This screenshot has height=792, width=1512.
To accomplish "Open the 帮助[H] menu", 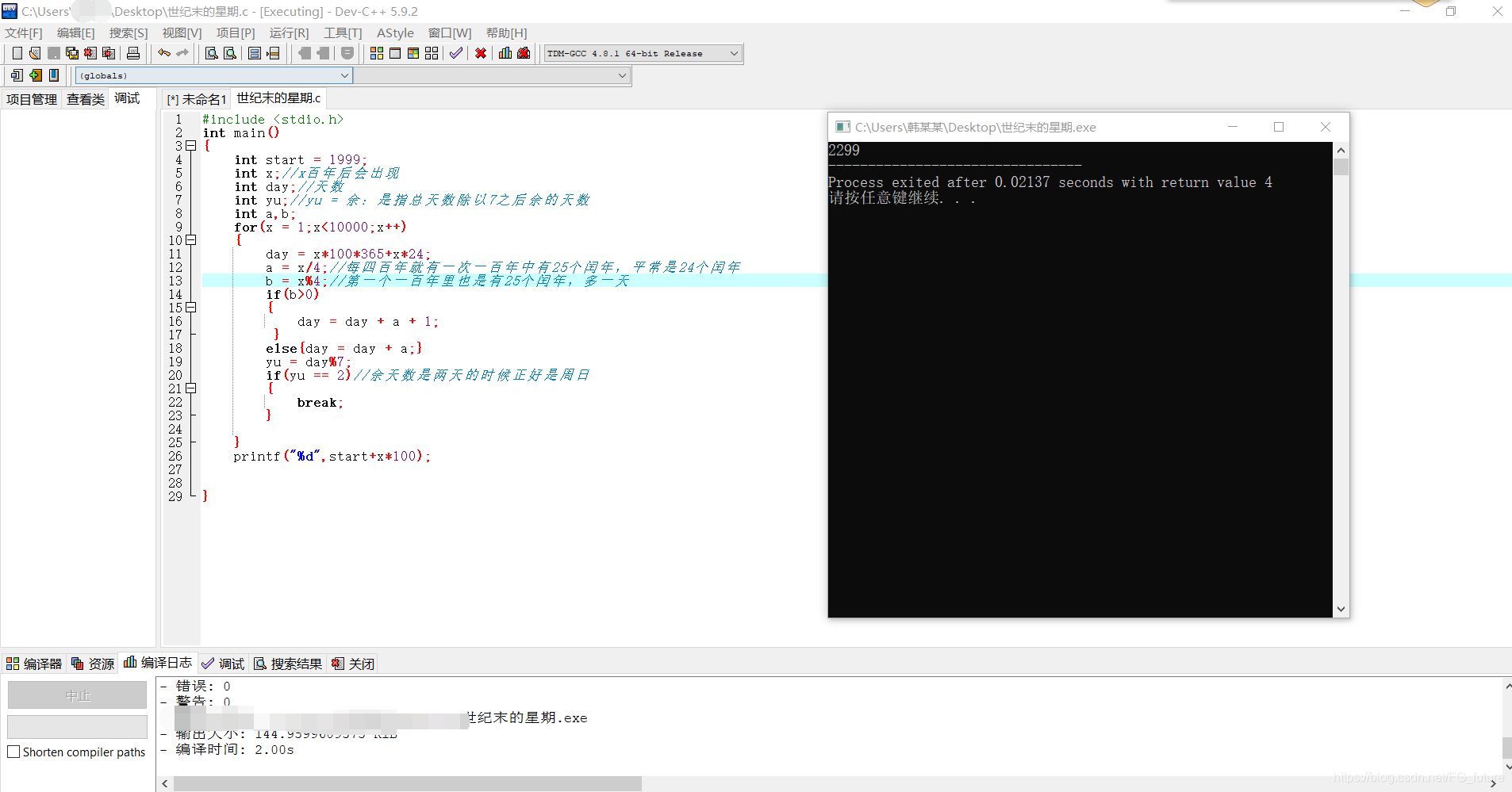I will pos(506,33).
